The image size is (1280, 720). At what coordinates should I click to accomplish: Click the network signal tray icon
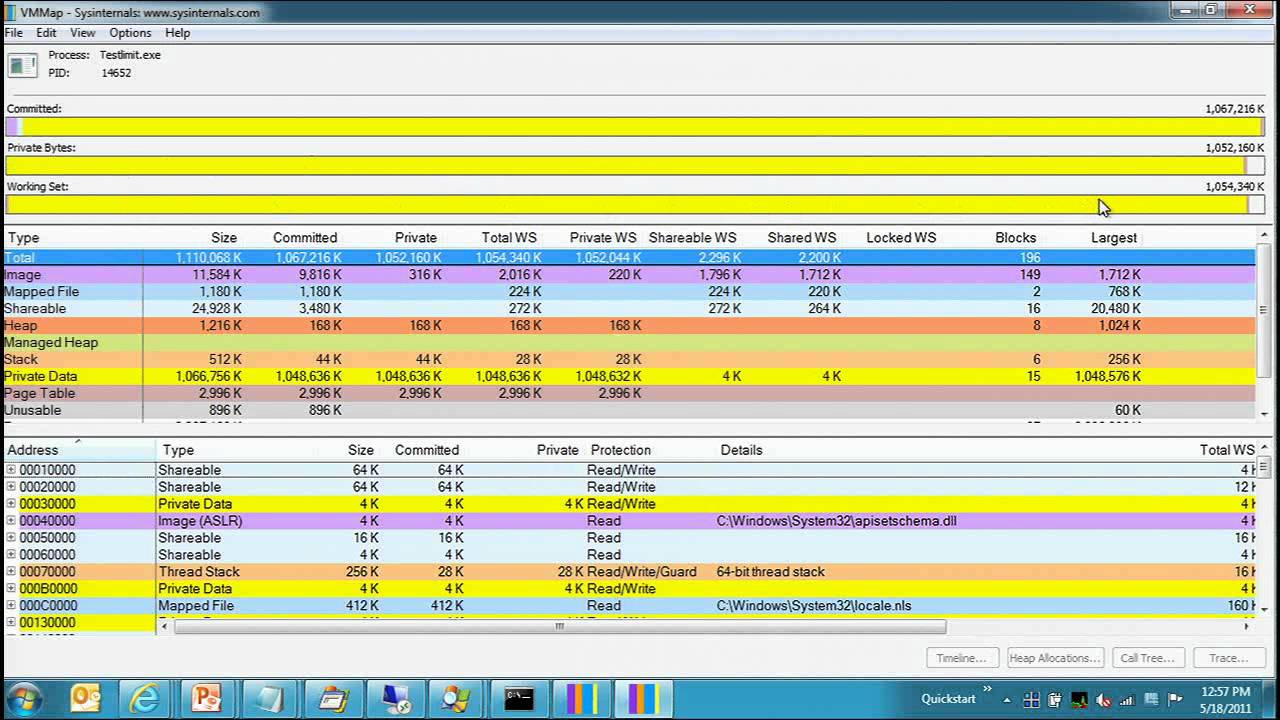coord(1127,700)
